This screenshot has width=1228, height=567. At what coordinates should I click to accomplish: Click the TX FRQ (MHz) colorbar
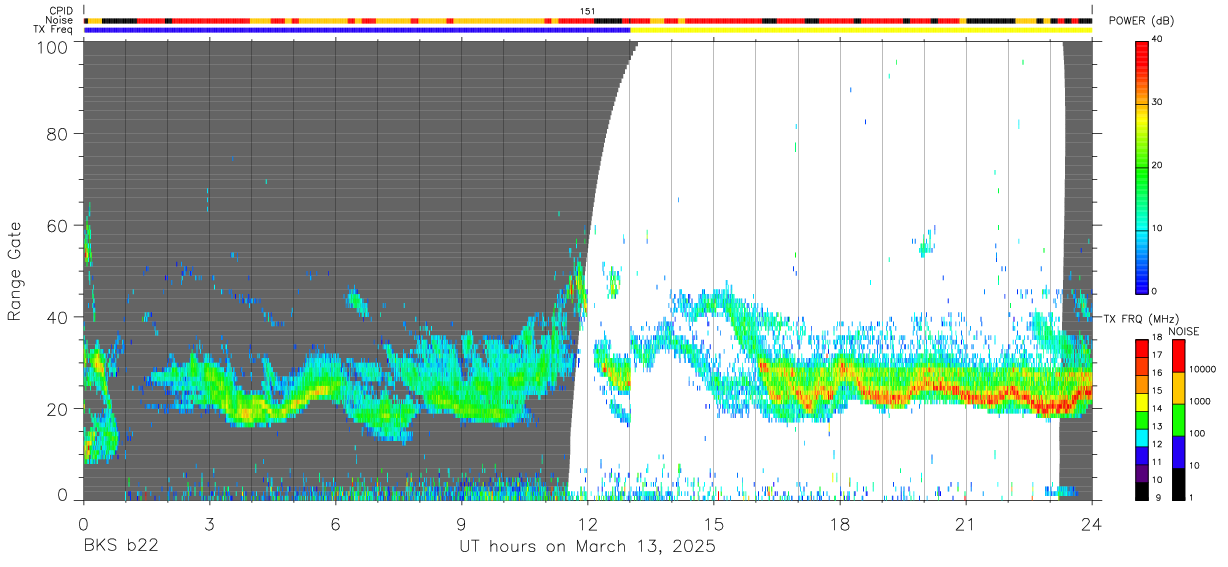(1142, 420)
